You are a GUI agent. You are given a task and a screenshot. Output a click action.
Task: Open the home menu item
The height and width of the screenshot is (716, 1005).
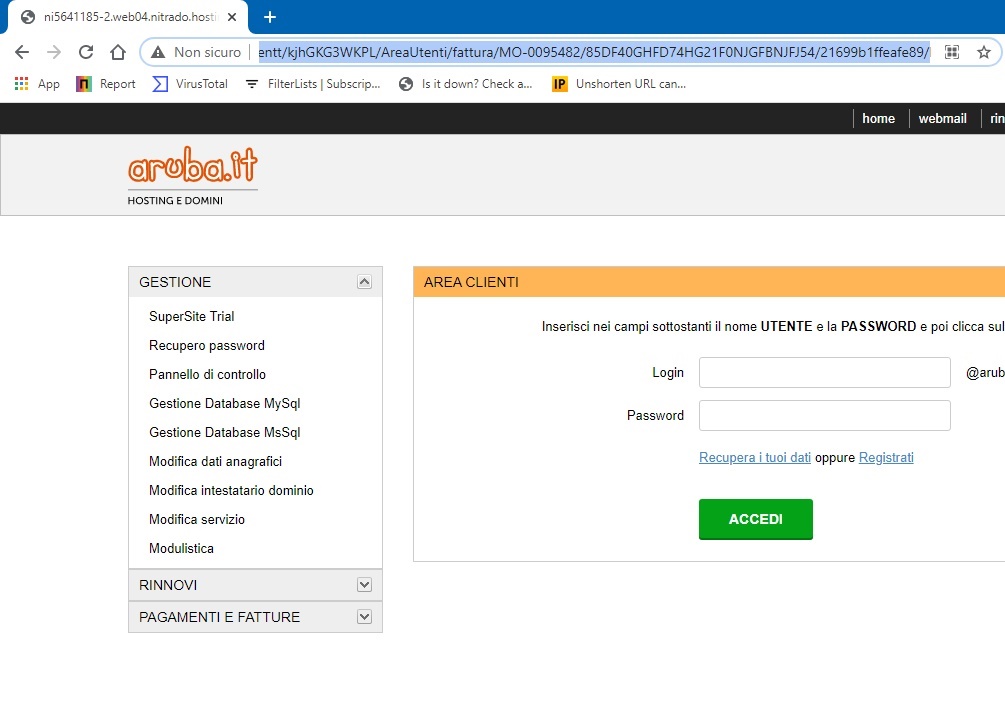point(878,119)
